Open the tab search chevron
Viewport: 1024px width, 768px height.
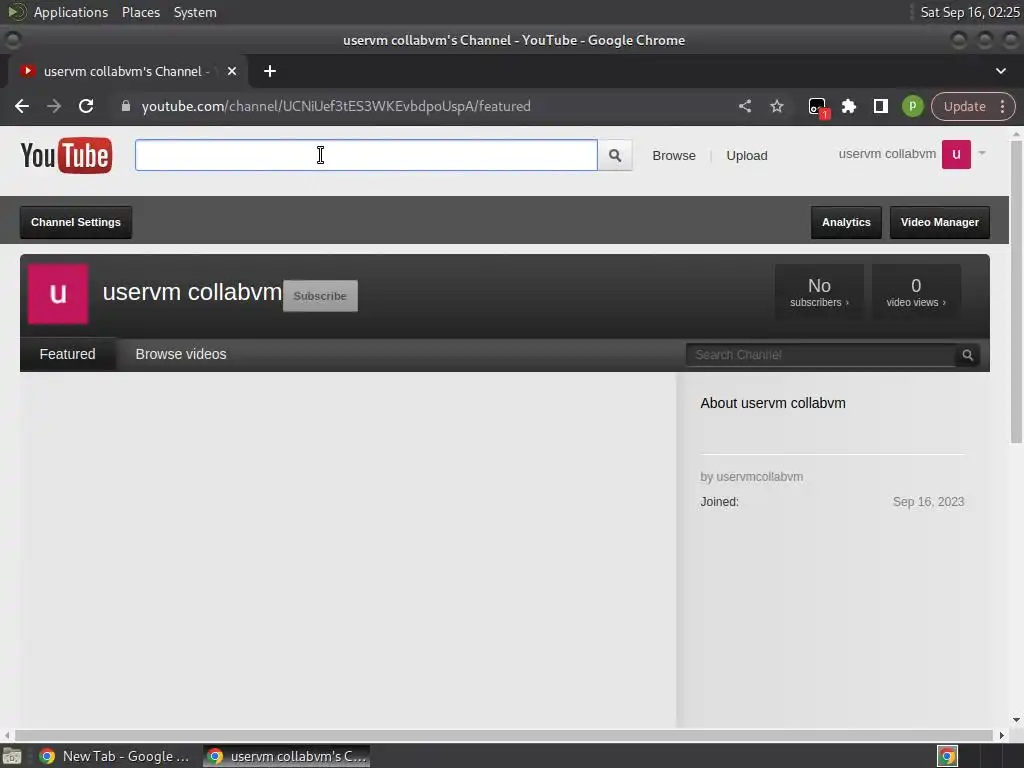(1000, 71)
